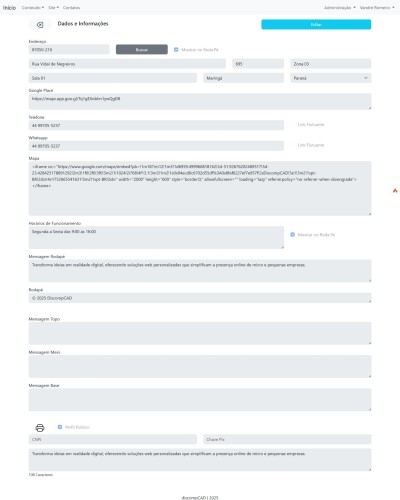Open Contatos in the top navigation
The width and height of the screenshot is (400, 500).
coord(71,7)
